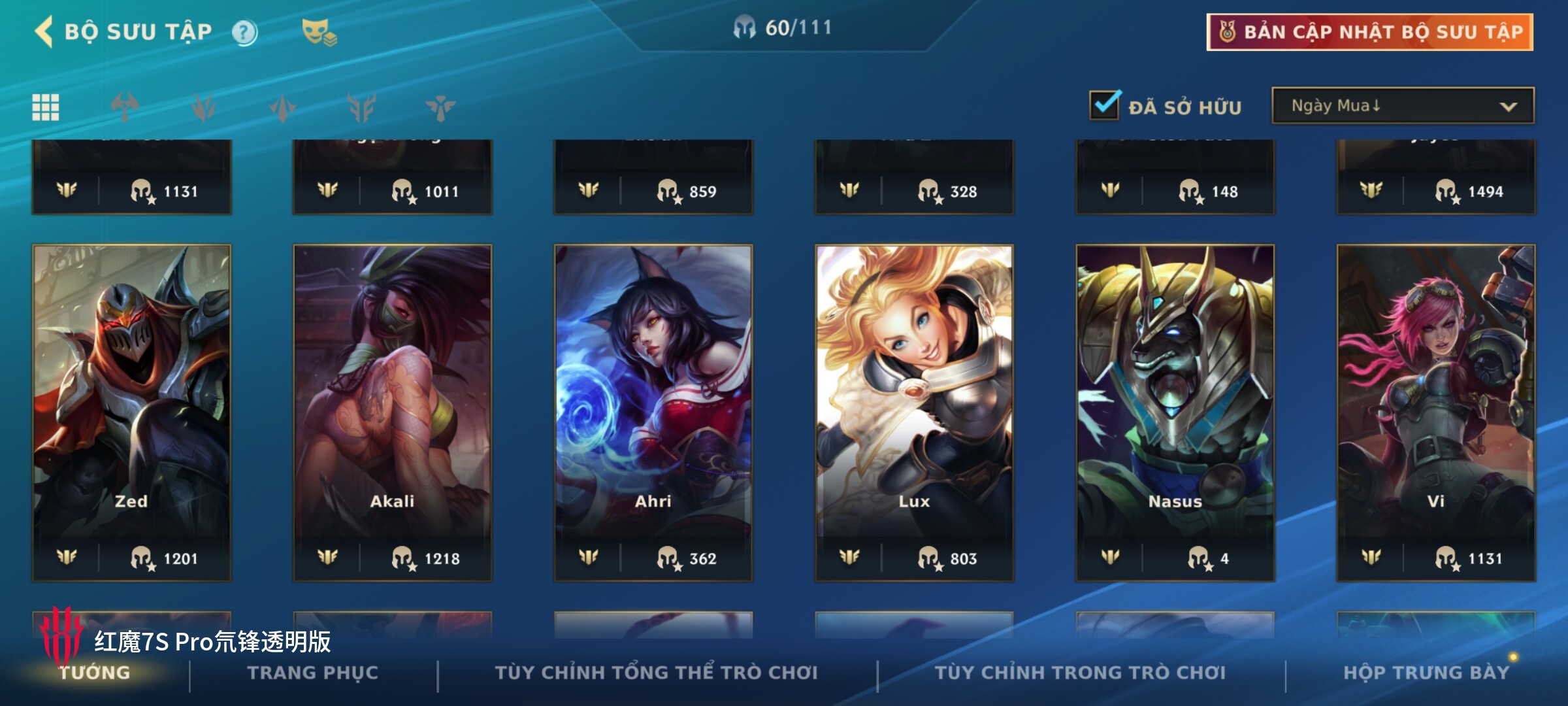Open TÙY CHỈNH TRONG TRÒ CHƠI tab
This screenshot has width=1568, height=706.
coord(1080,673)
